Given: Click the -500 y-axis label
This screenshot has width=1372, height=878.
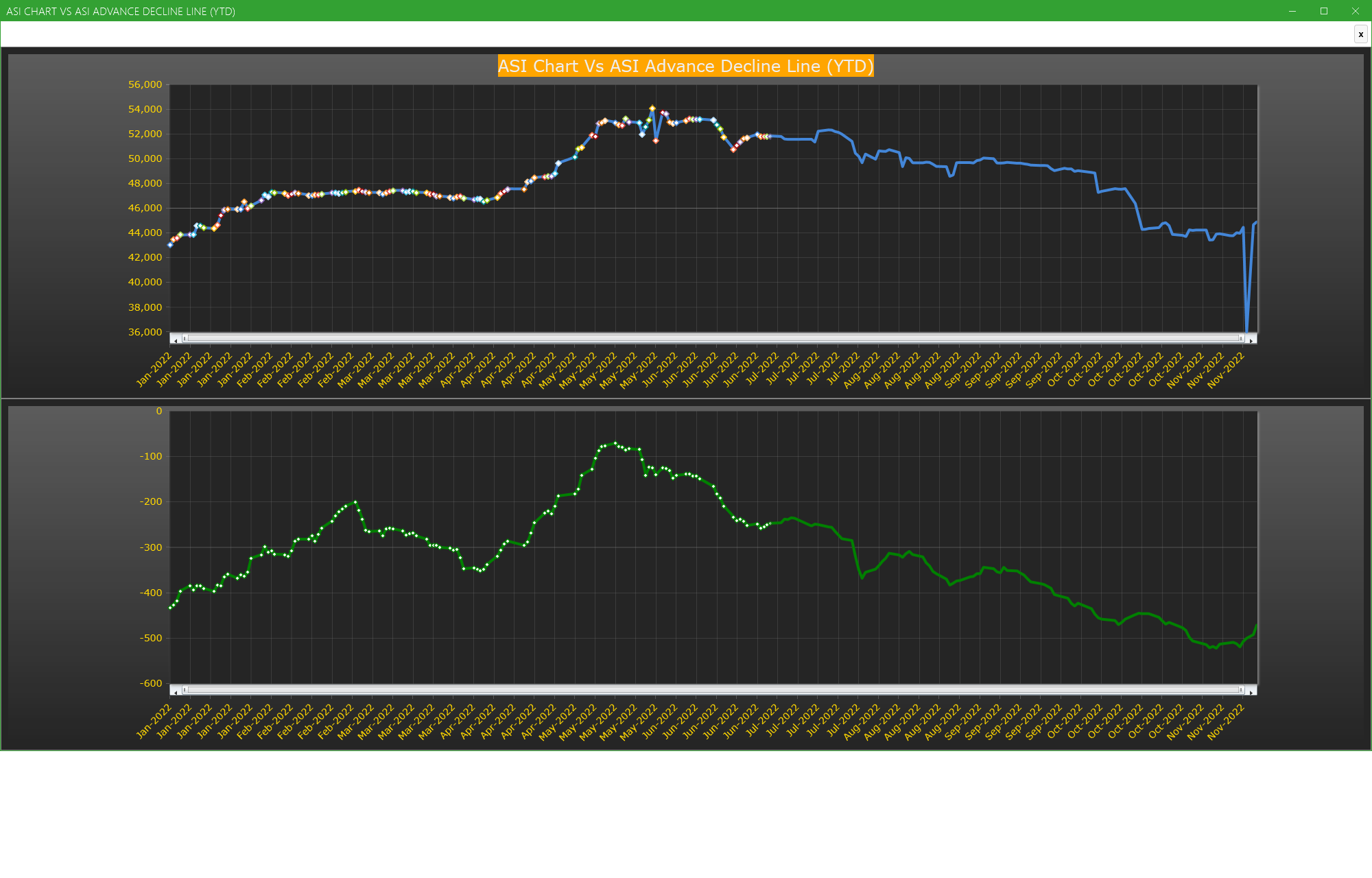Looking at the screenshot, I should coord(151,638).
